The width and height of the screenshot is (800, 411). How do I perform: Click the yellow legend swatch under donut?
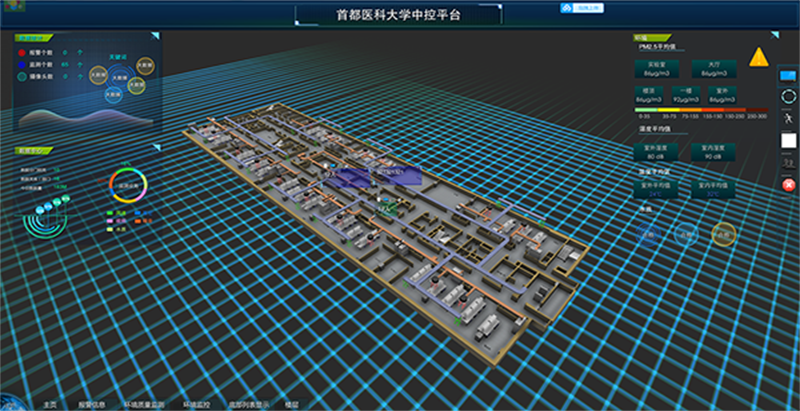[110, 230]
